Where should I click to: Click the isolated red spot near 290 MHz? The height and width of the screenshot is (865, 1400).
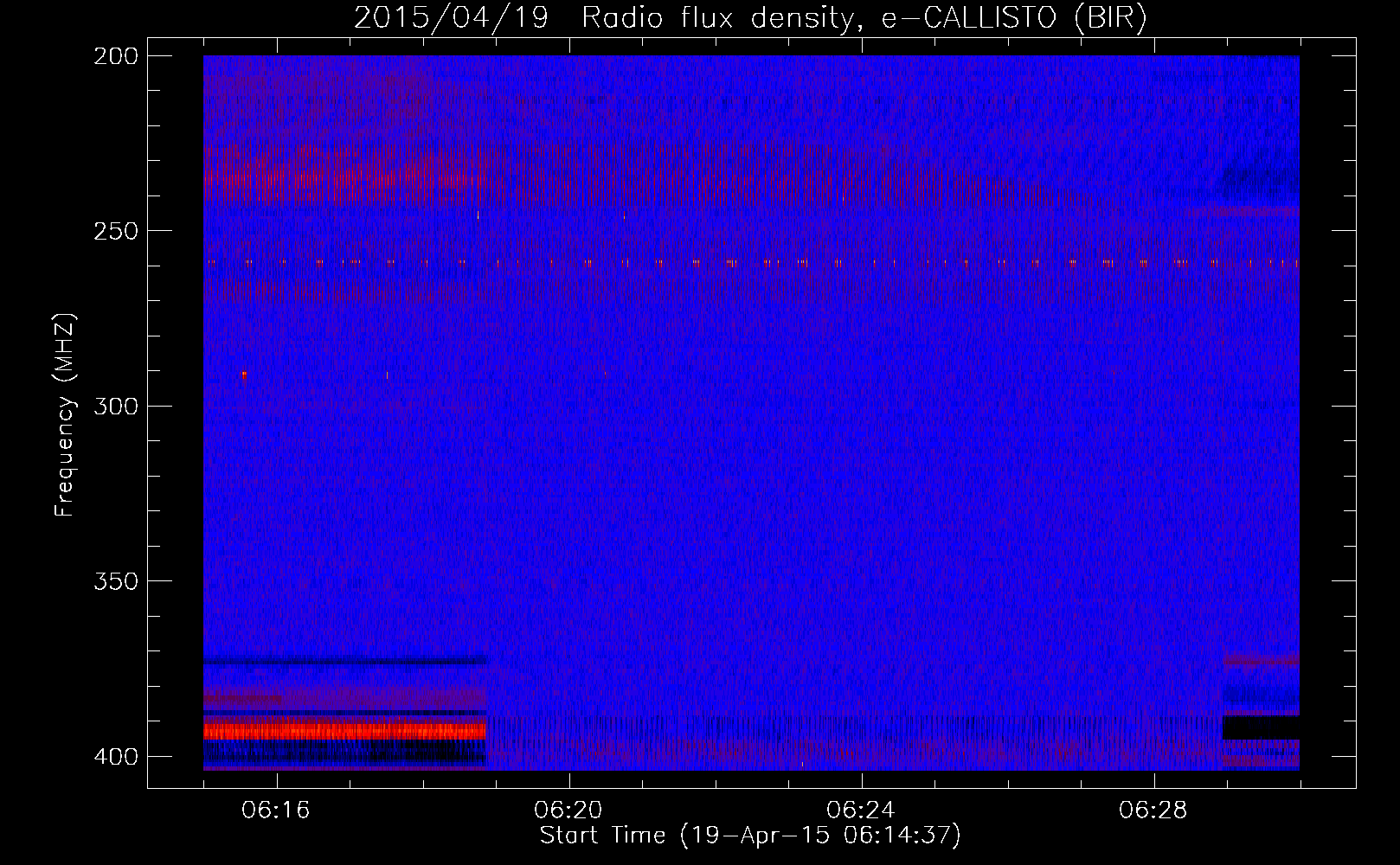coord(244,375)
